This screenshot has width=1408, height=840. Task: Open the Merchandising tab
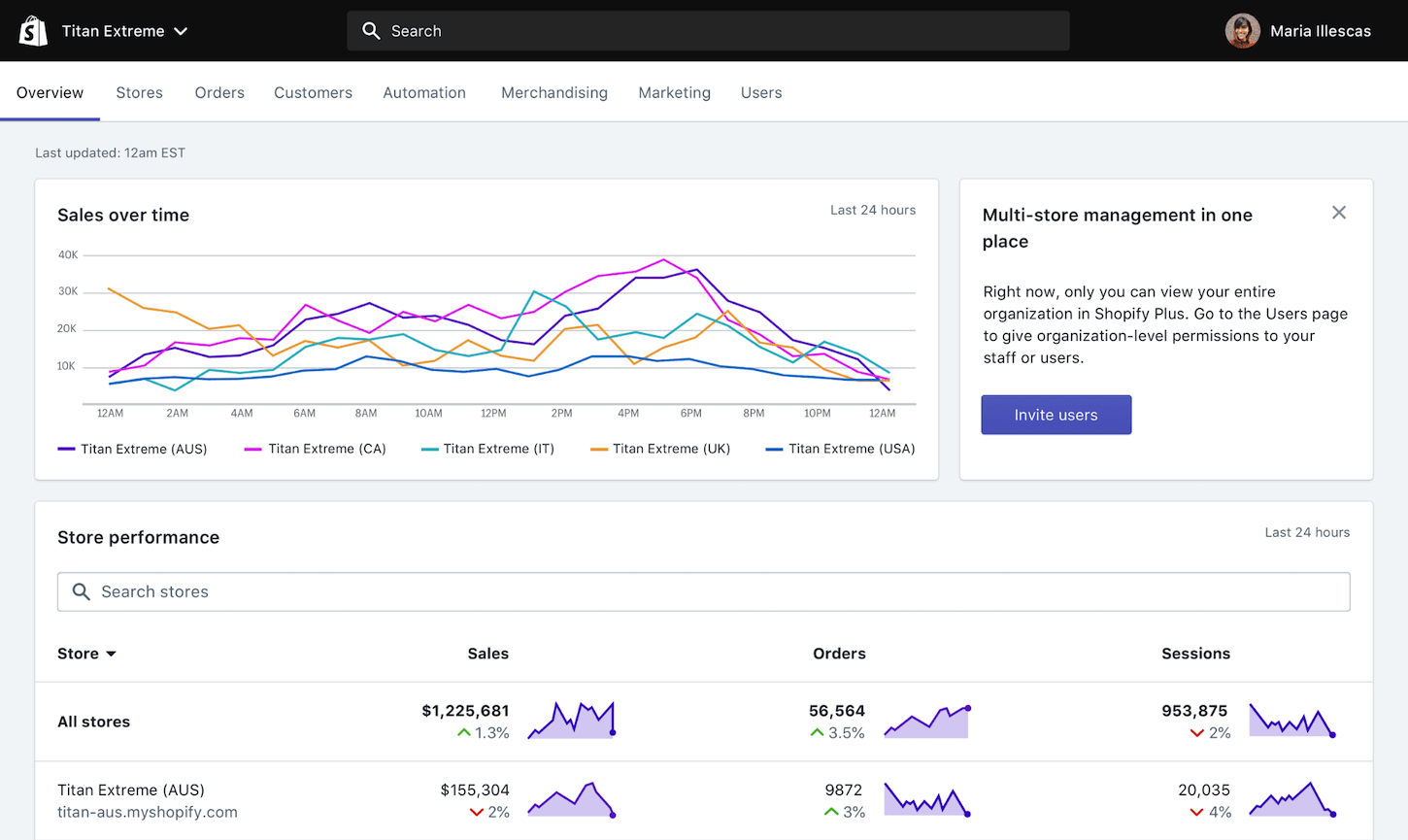[554, 92]
